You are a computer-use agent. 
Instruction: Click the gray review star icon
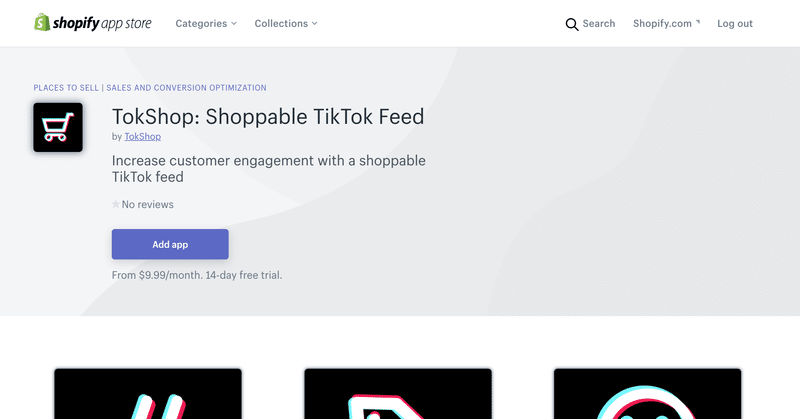click(x=116, y=204)
